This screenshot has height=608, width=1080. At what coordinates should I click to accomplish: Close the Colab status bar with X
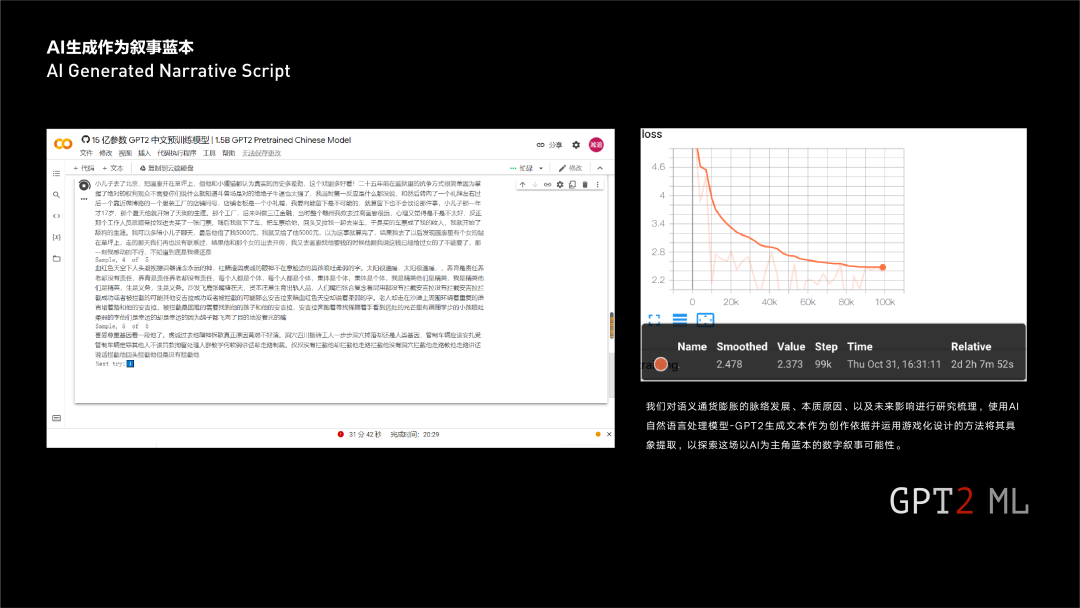point(609,434)
